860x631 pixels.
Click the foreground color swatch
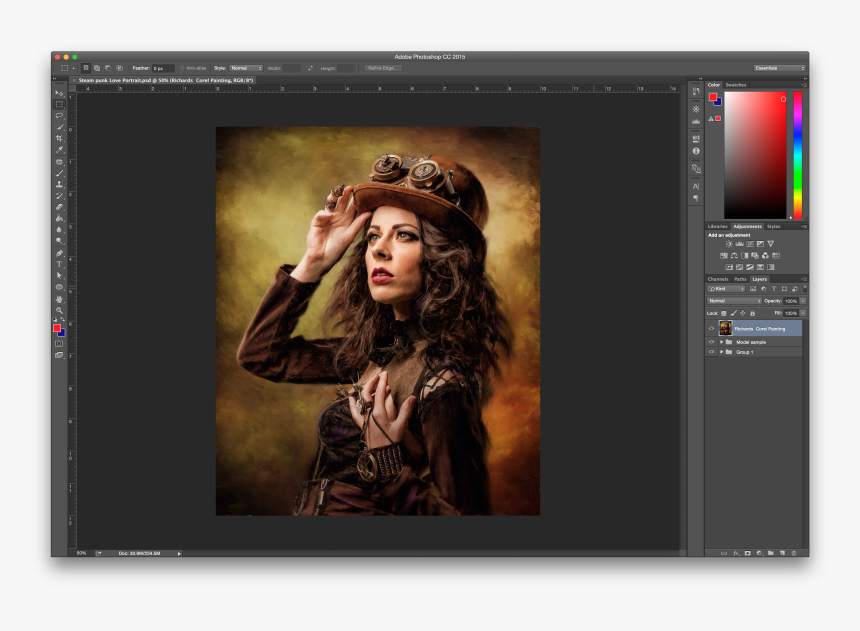[x=55, y=327]
